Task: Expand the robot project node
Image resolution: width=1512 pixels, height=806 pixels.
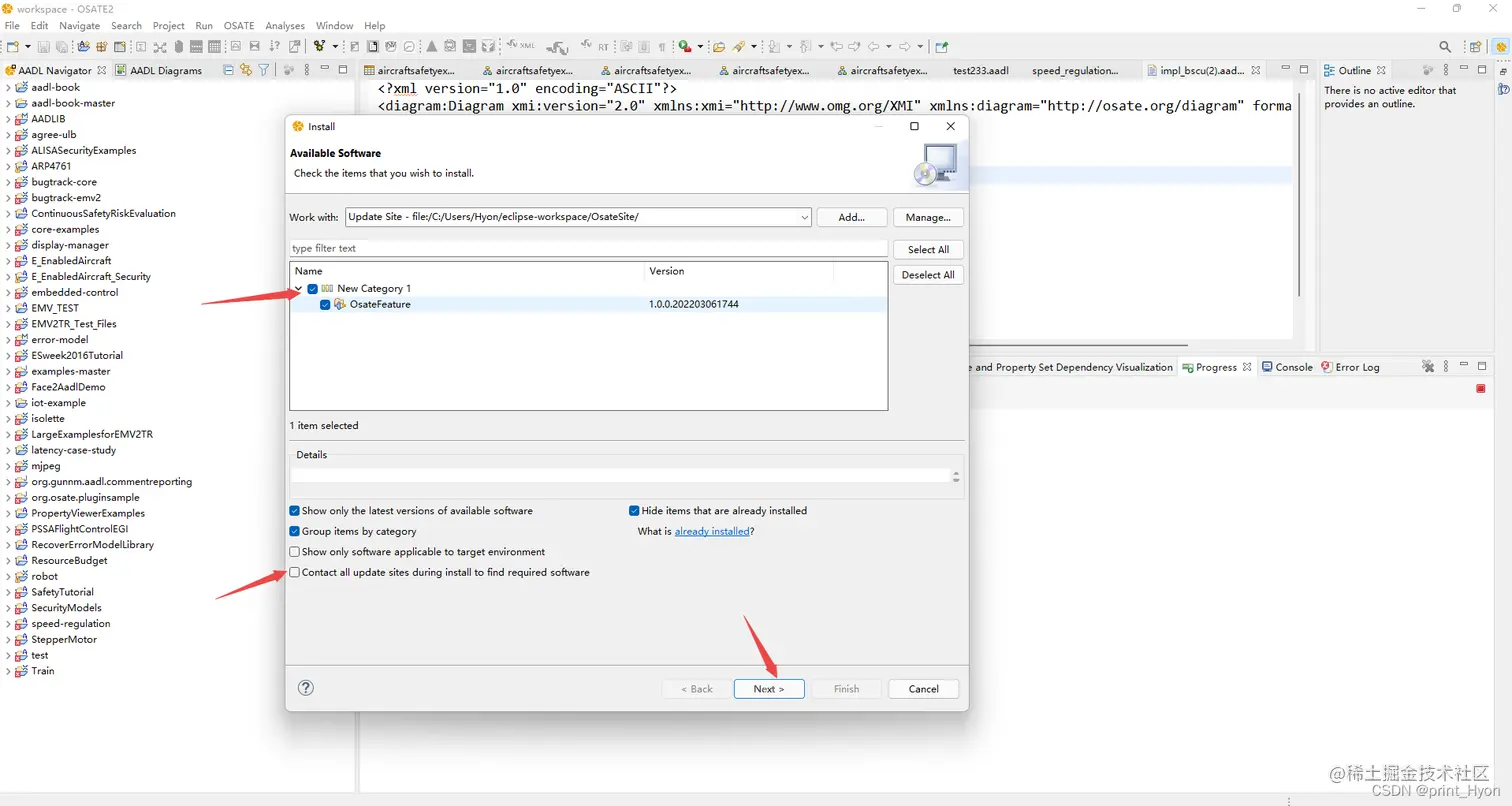Action: 8,576
